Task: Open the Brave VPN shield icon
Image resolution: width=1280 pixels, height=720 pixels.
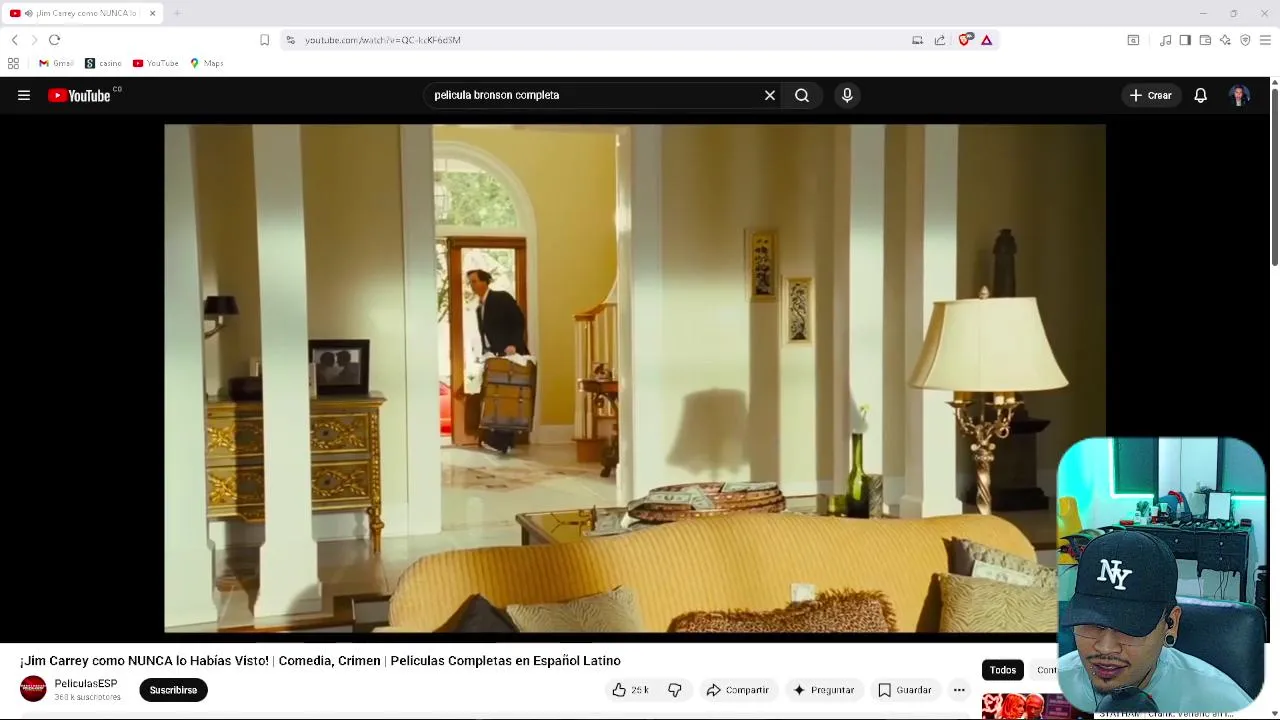Action: (1245, 40)
